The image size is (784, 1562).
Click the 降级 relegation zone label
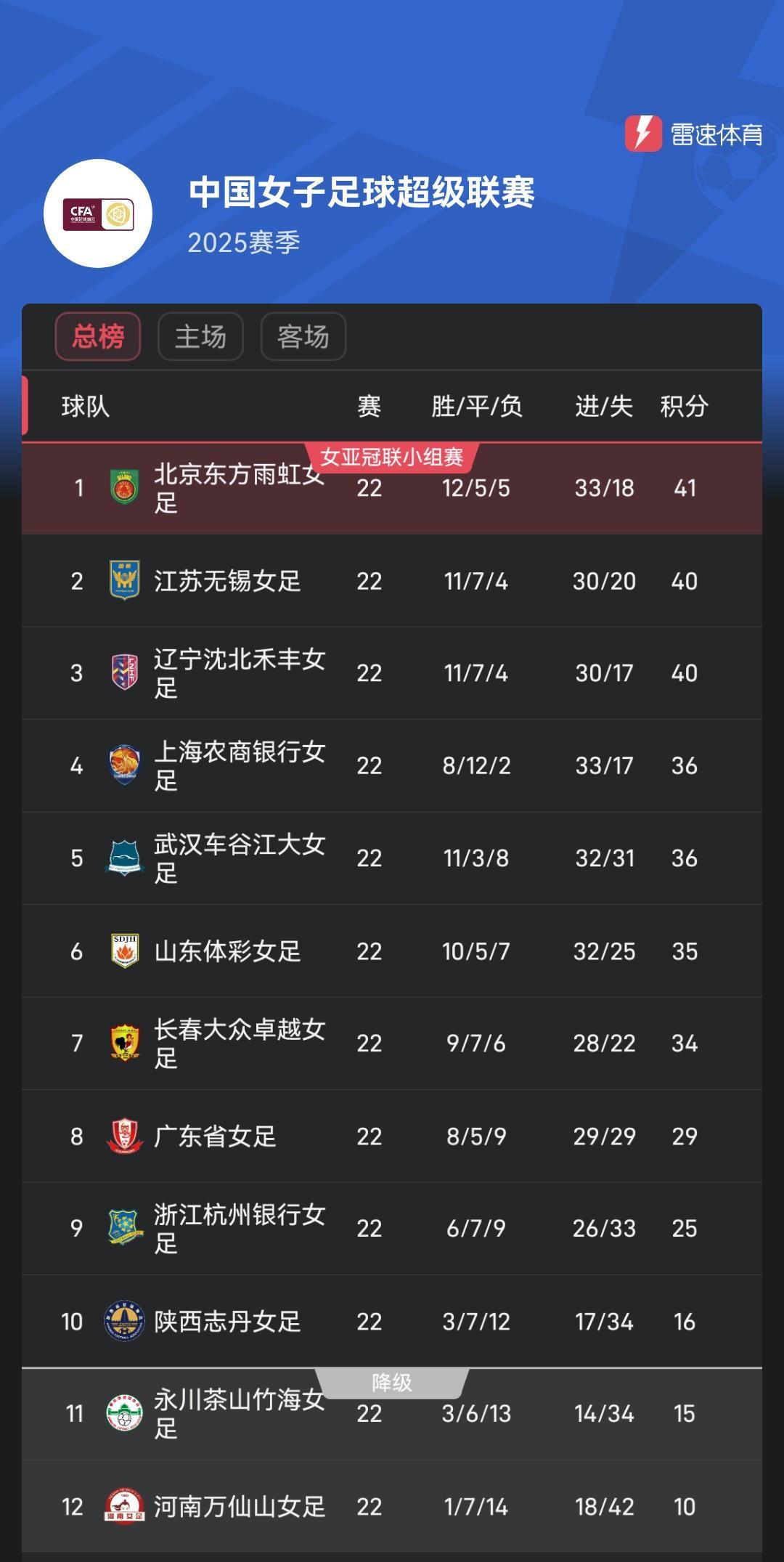pyautogui.click(x=392, y=1383)
